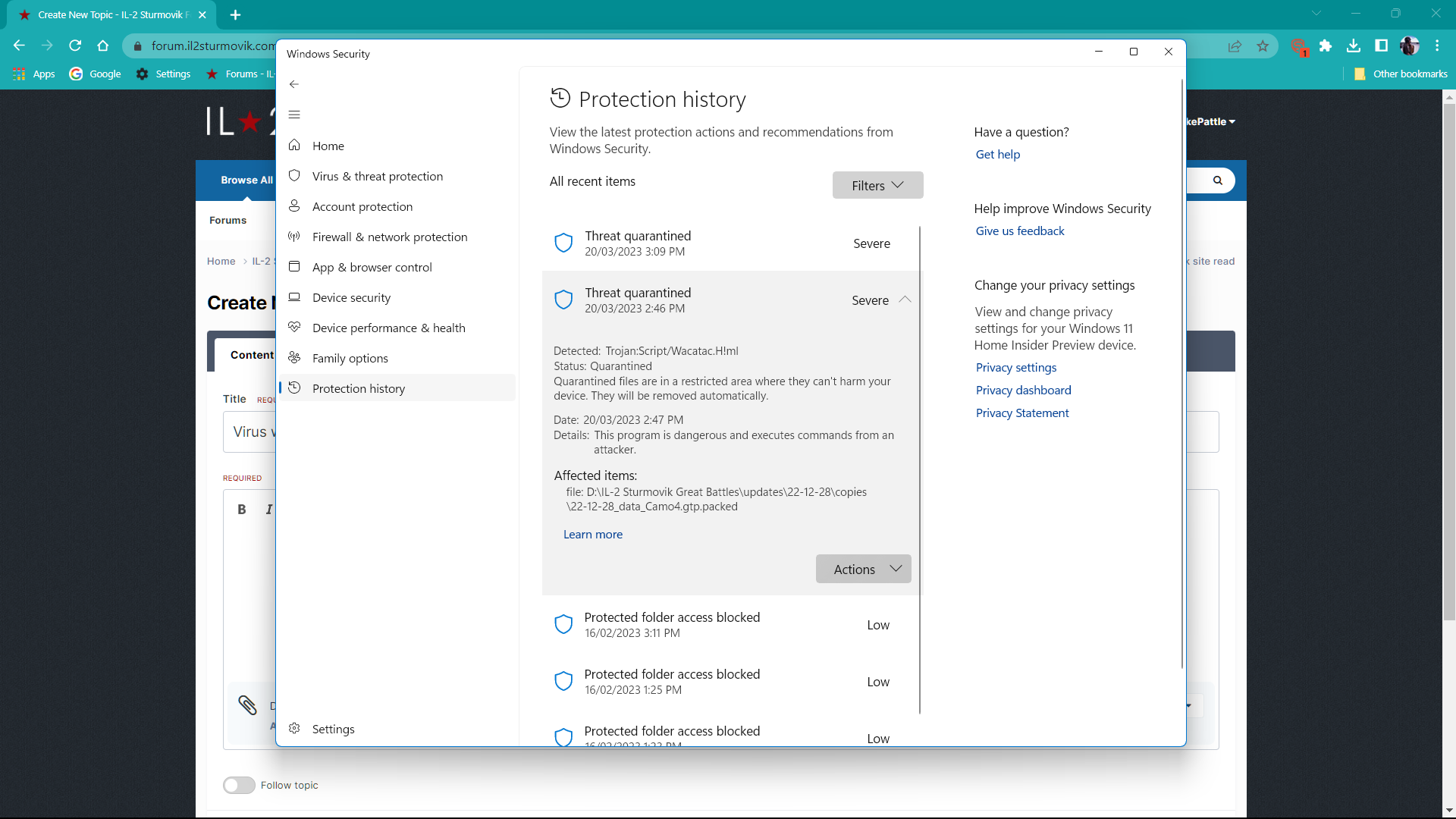Open Windows Security hamburger menu
Viewport: 1456px width, 819px height.
point(294,115)
